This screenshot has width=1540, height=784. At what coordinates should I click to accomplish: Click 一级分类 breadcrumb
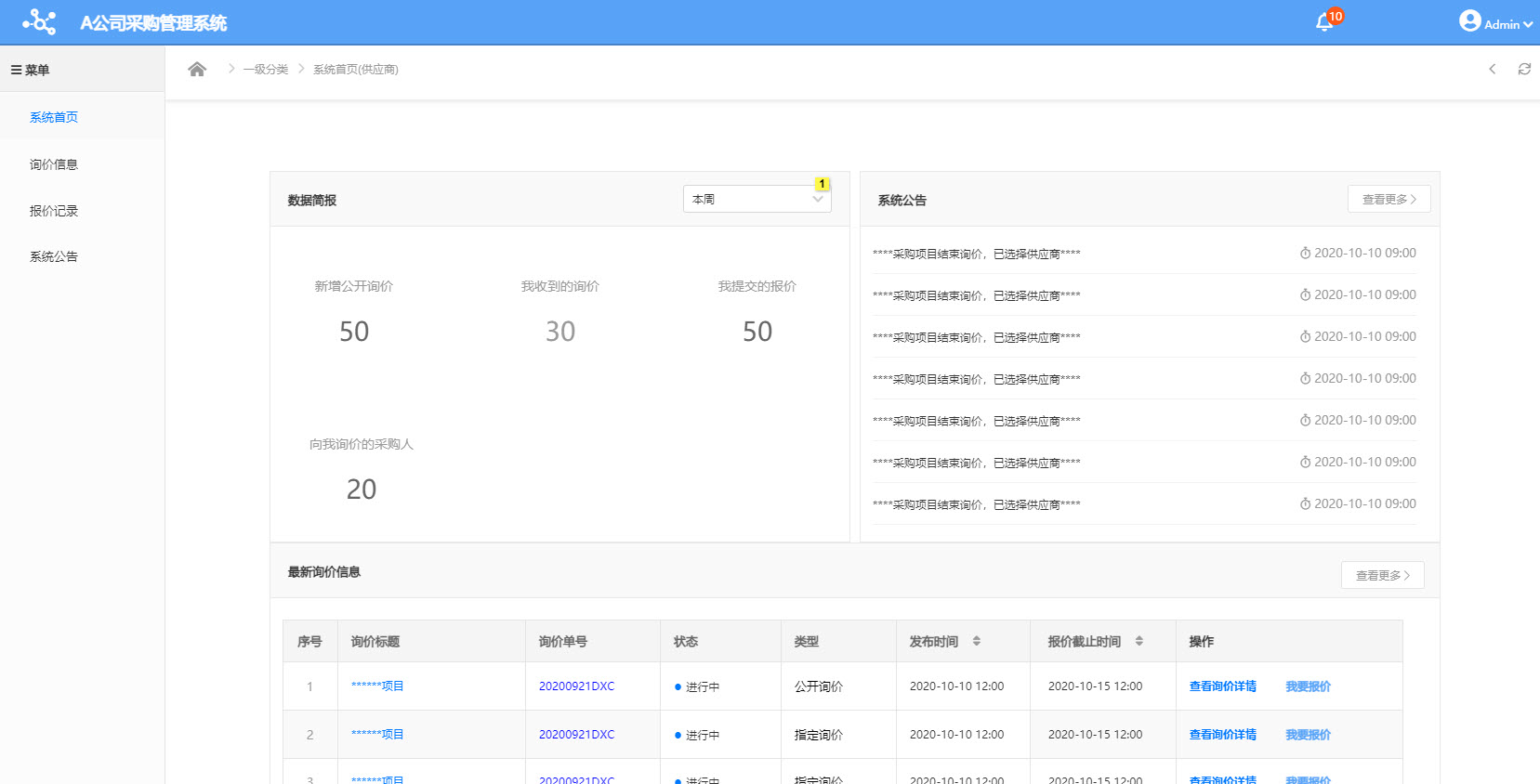(x=266, y=70)
